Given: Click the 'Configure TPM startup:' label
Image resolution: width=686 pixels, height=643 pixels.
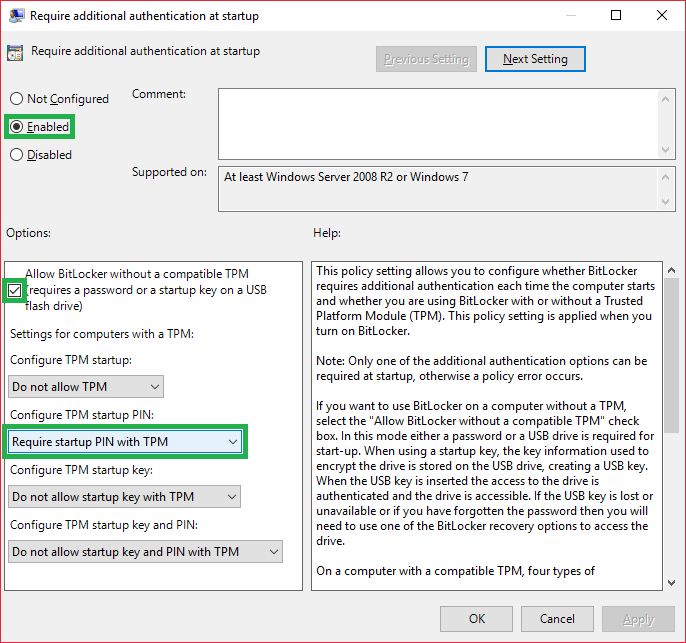Looking at the screenshot, I should [x=71, y=360].
